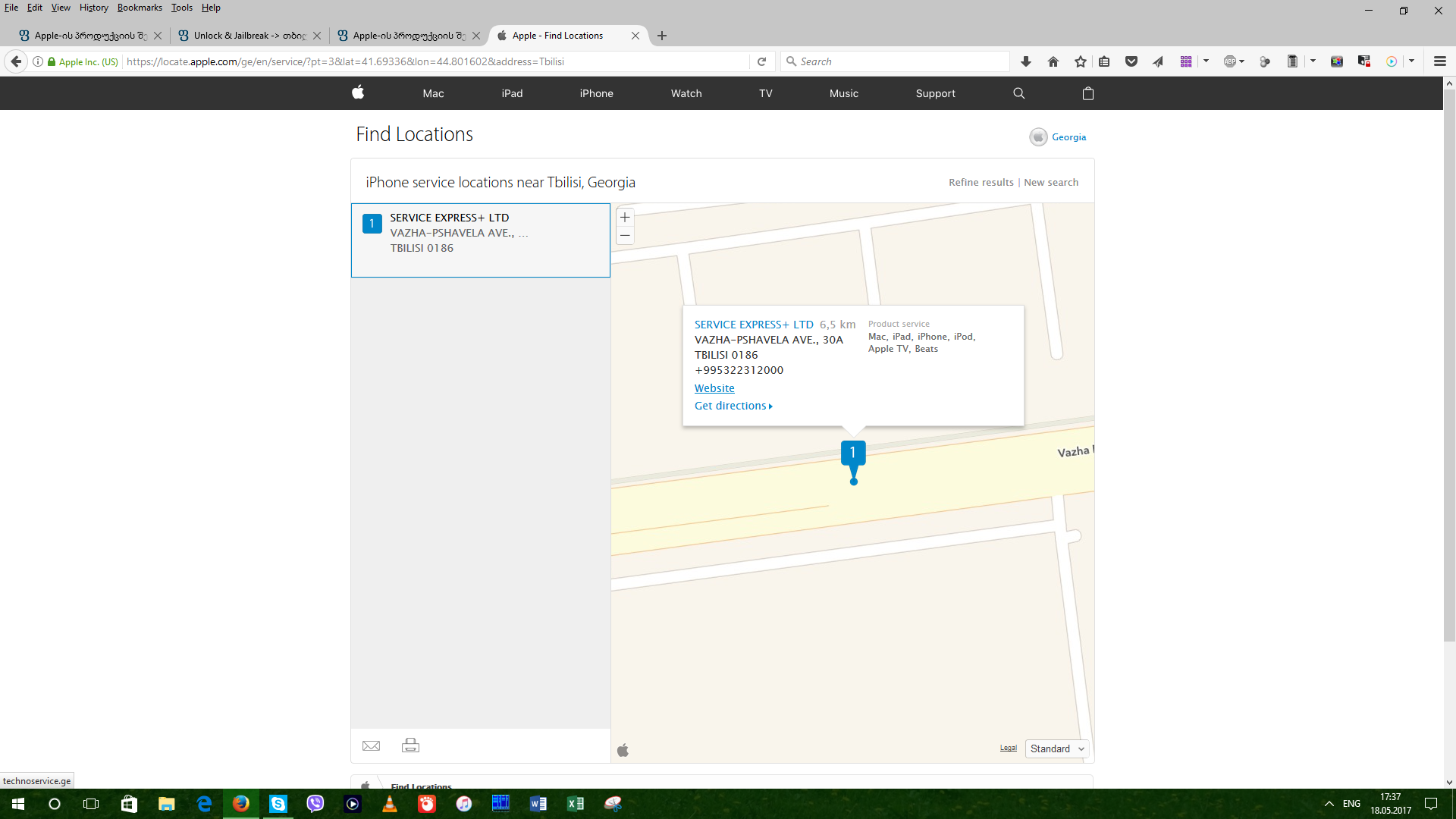Open SERVICE EXPRESS+ LTD popup title link

(754, 325)
